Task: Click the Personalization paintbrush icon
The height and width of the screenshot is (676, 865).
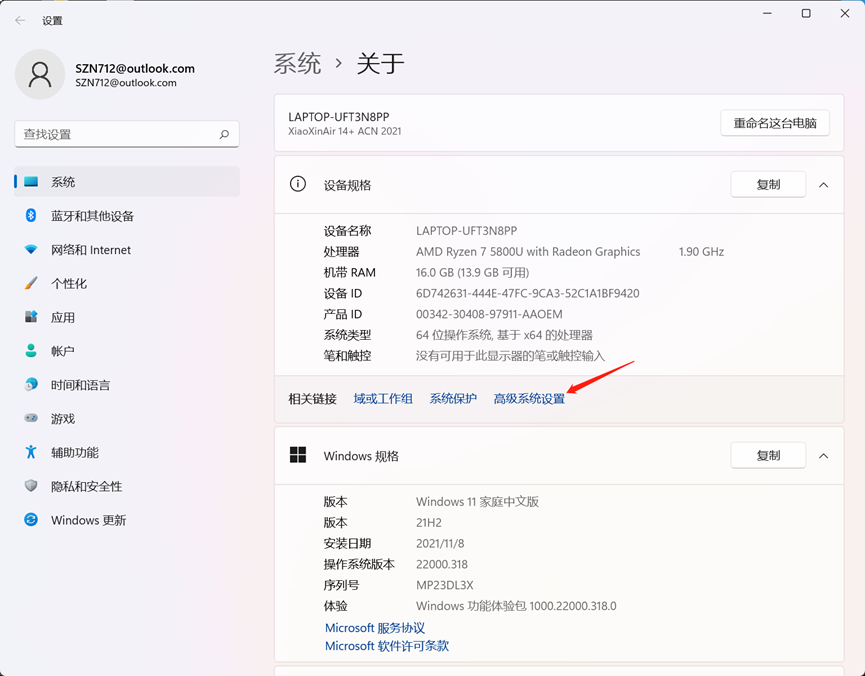Action: click(31, 283)
